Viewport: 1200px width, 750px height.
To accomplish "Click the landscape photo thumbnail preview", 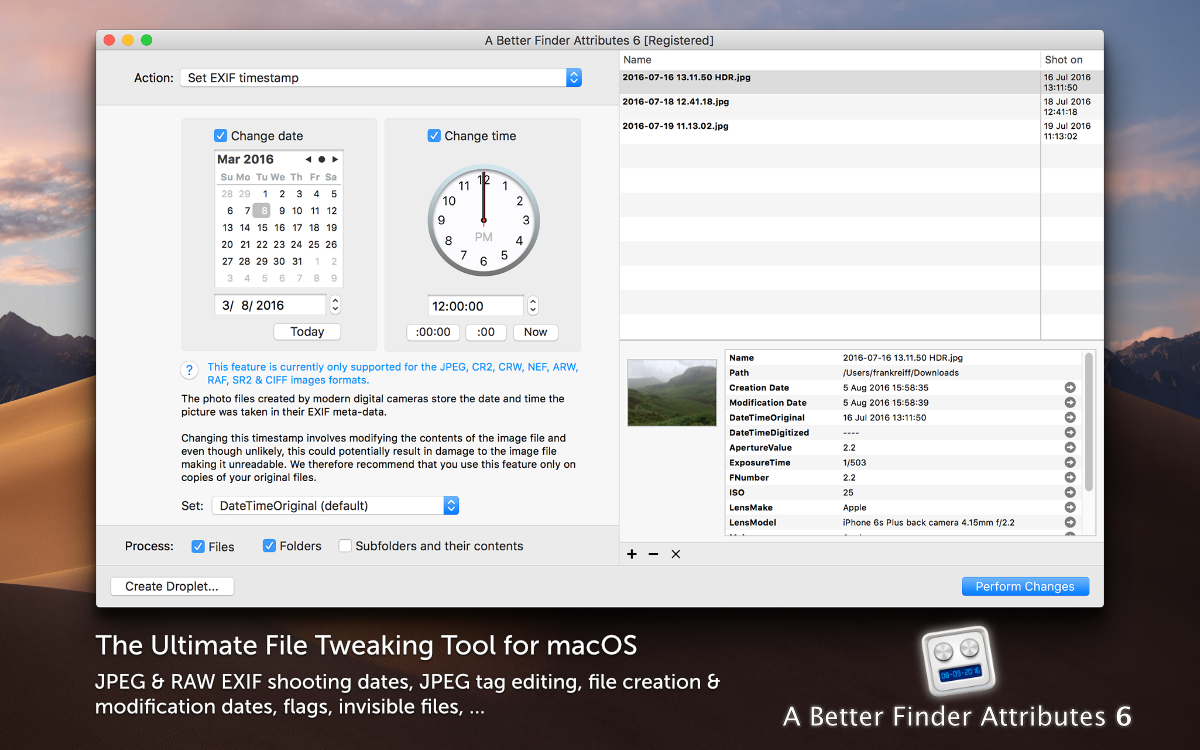I will (671, 393).
